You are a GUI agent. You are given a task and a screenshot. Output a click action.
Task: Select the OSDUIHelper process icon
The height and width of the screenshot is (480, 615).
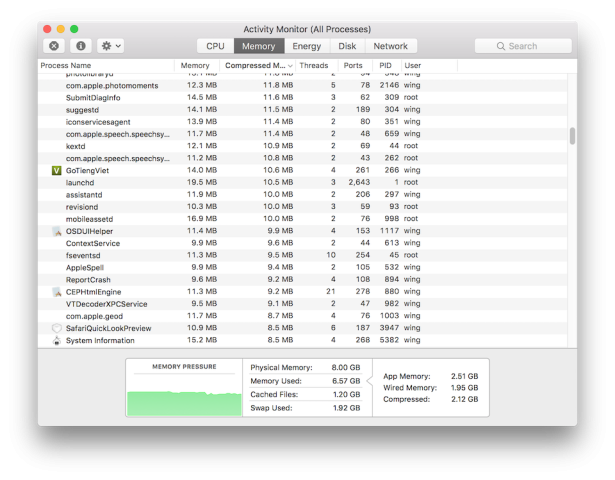(x=56, y=231)
